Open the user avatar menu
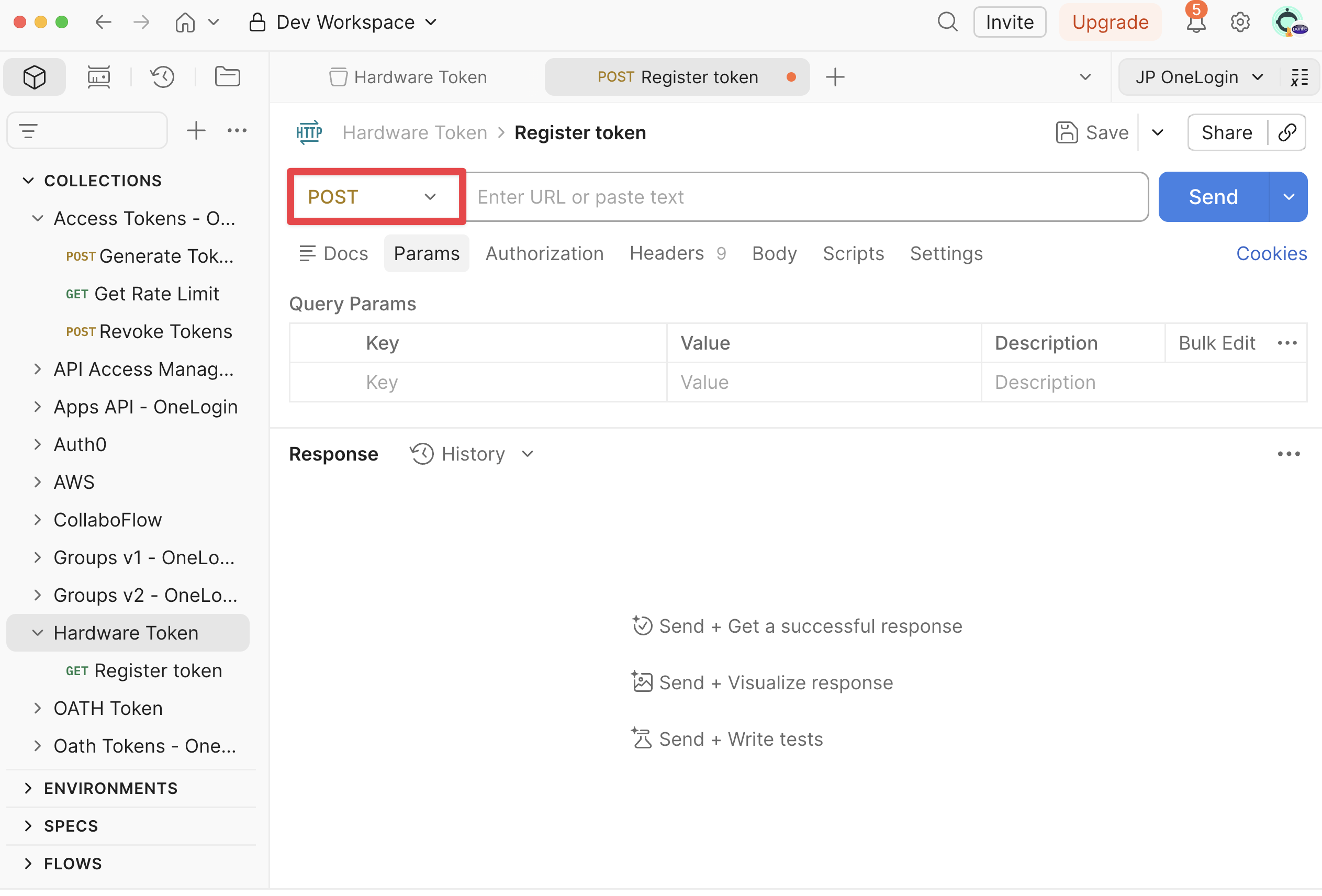 coord(1289,22)
